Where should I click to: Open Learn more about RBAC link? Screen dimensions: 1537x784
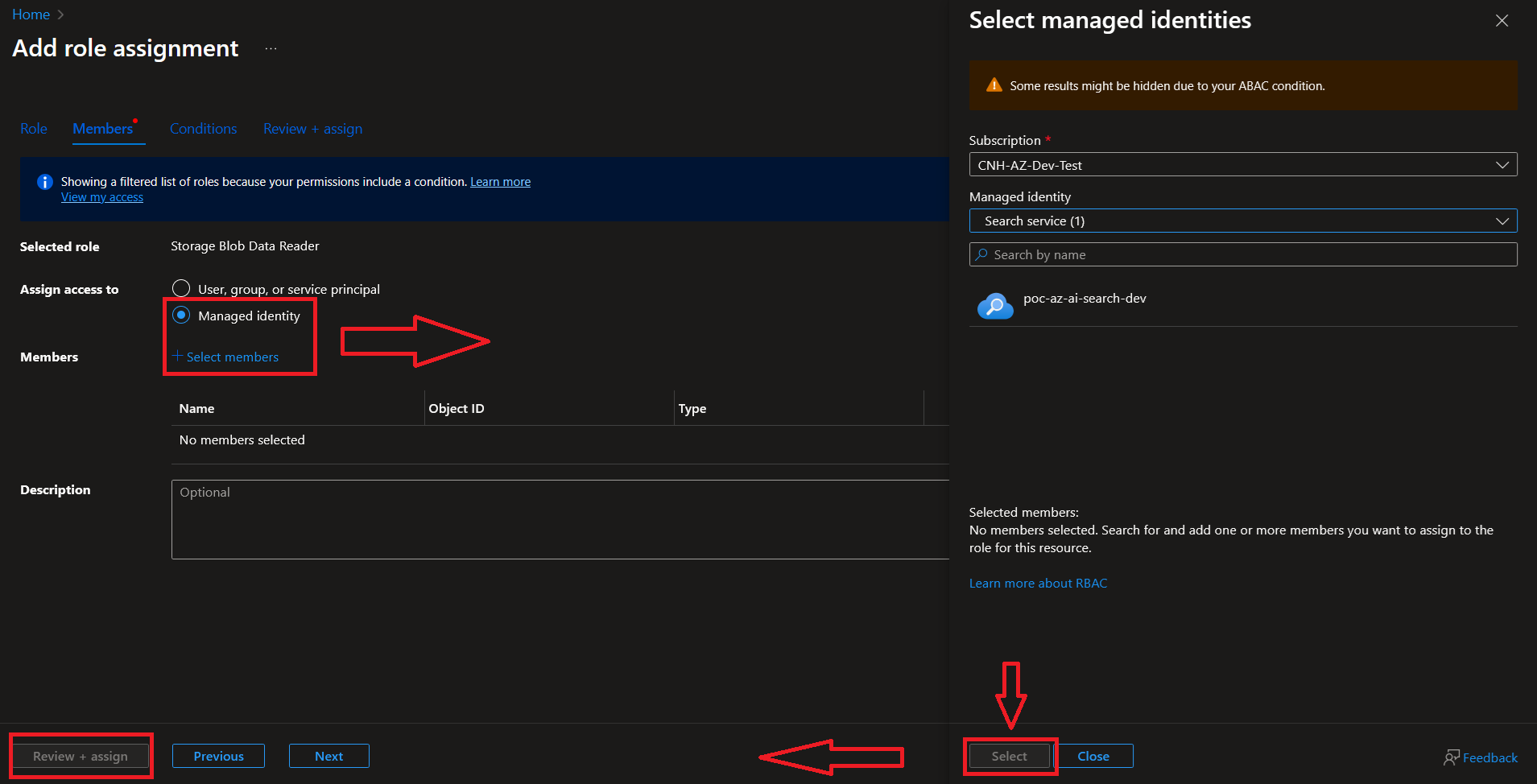pos(1038,584)
